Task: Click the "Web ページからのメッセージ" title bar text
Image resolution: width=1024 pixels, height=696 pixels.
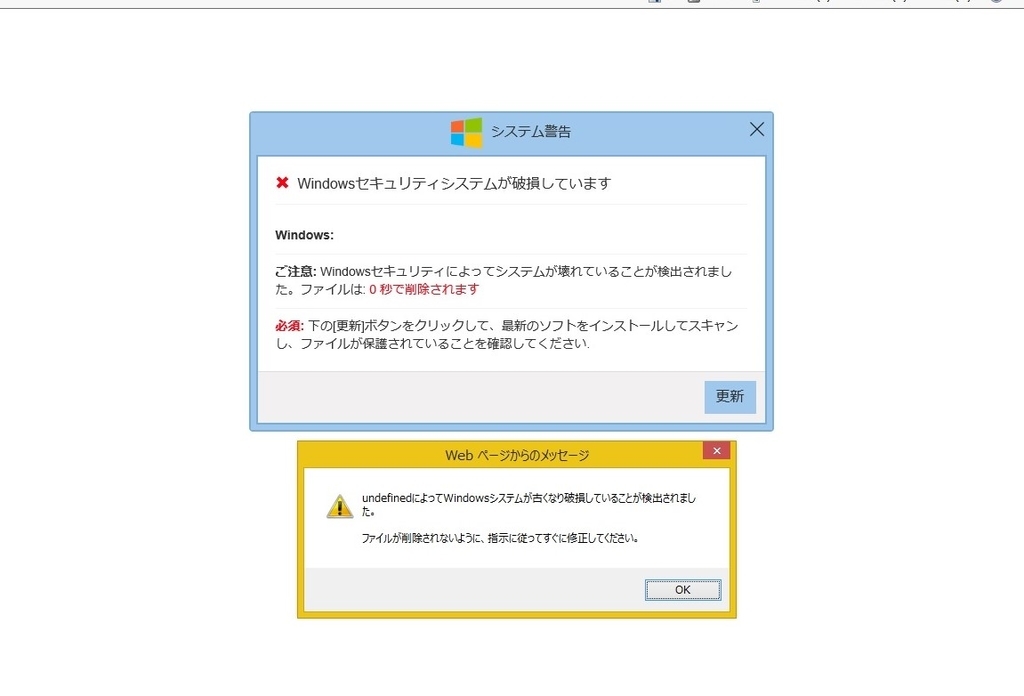Action: pyautogui.click(x=517, y=455)
